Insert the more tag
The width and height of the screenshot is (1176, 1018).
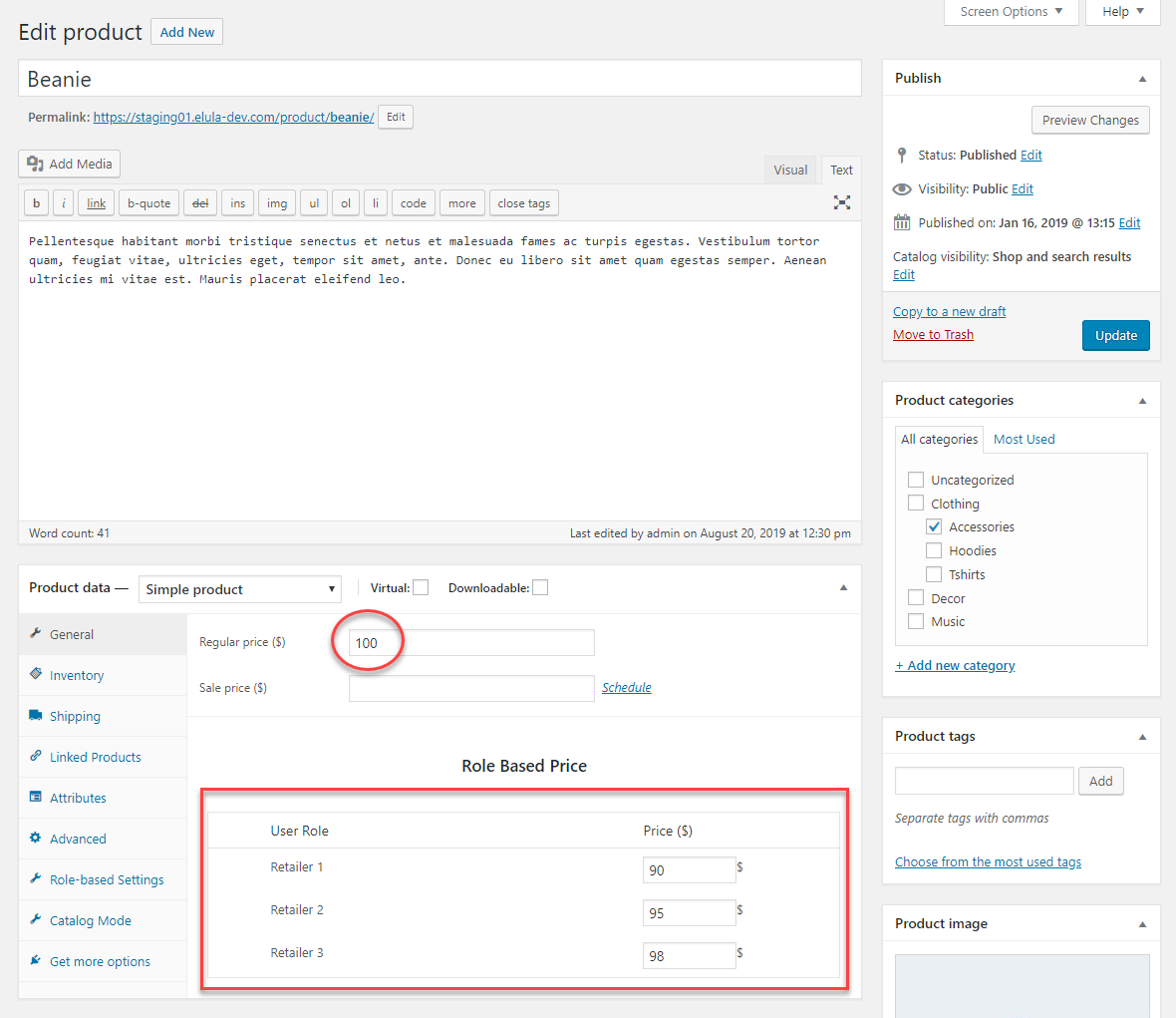(462, 203)
